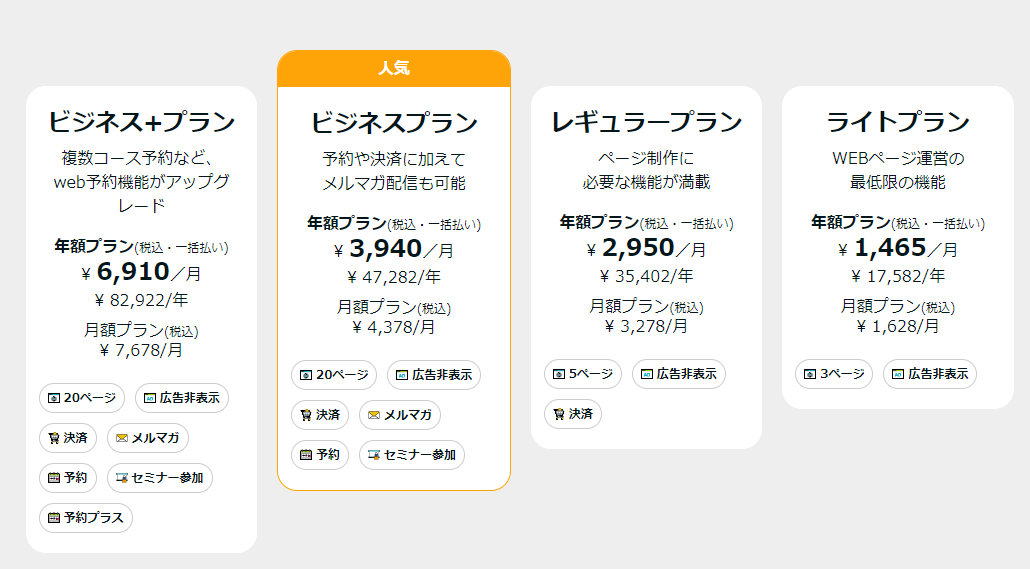Viewport: 1030px width, 569px height.
Task: Click the ¥1,628/月 monthly price
Action: pyautogui.click(x=897, y=326)
